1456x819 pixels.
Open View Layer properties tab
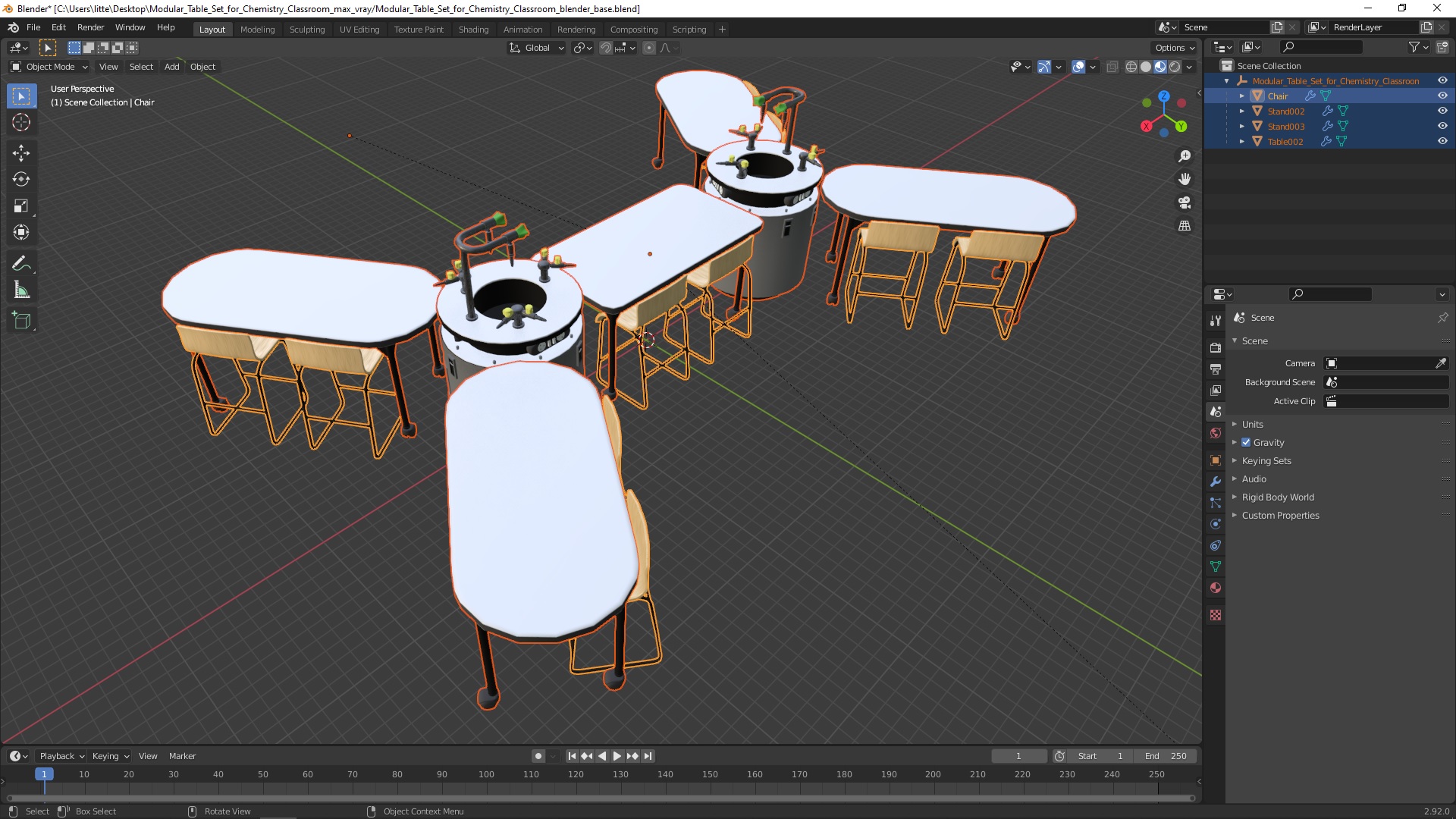point(1216,390)
